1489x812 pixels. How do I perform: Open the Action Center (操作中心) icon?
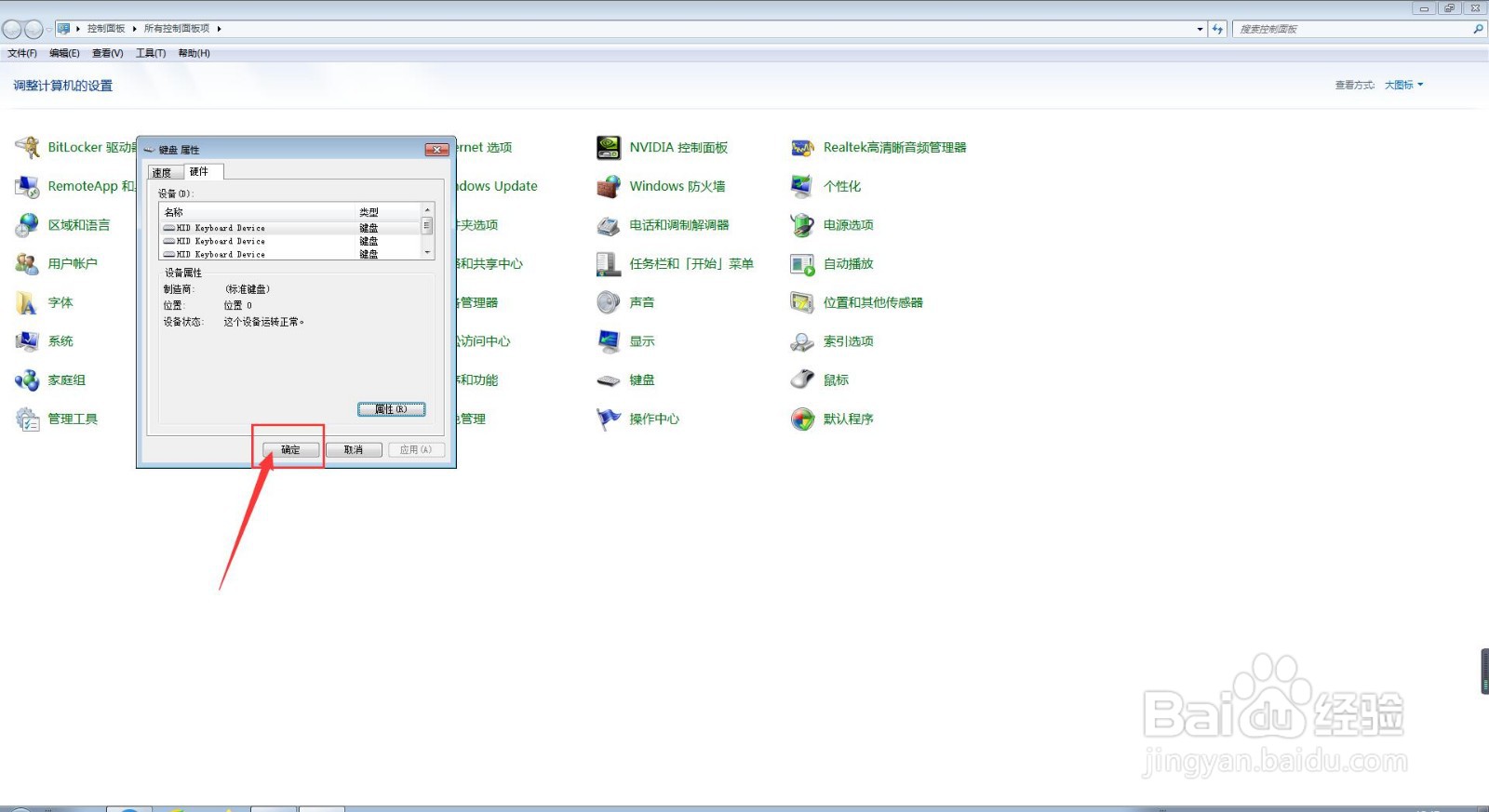coord(609,419)
